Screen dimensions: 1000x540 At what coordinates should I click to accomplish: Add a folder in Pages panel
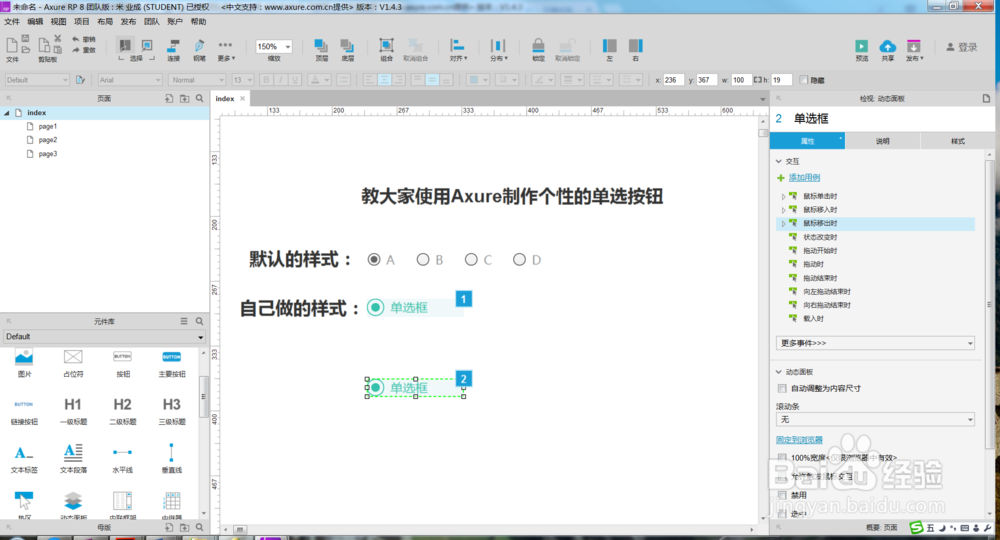(x=184, y=98)
